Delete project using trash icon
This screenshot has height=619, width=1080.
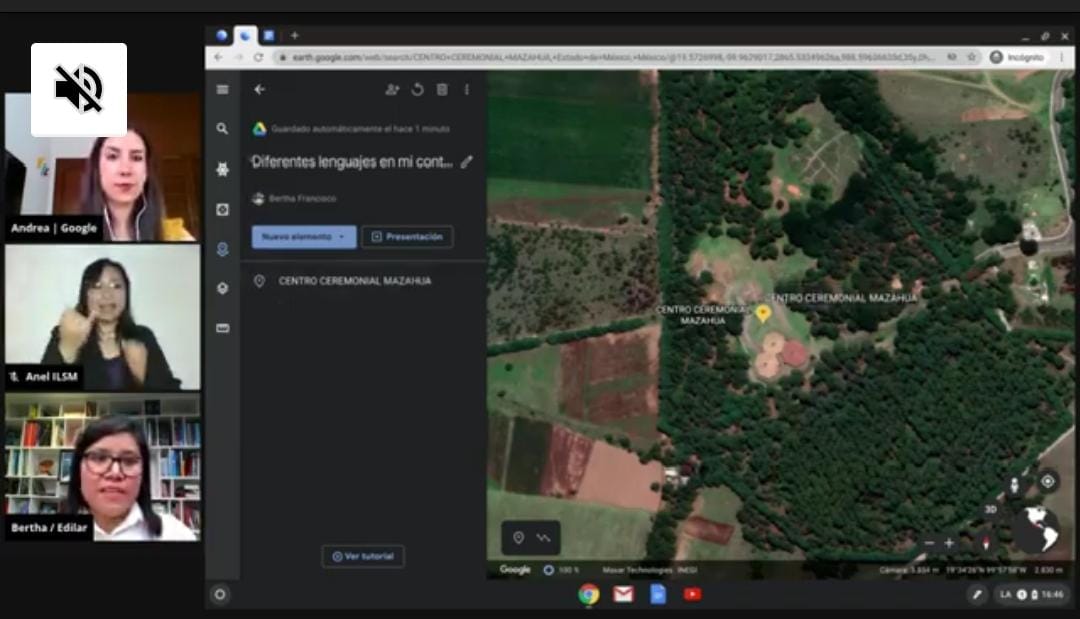tap(442, 89)
